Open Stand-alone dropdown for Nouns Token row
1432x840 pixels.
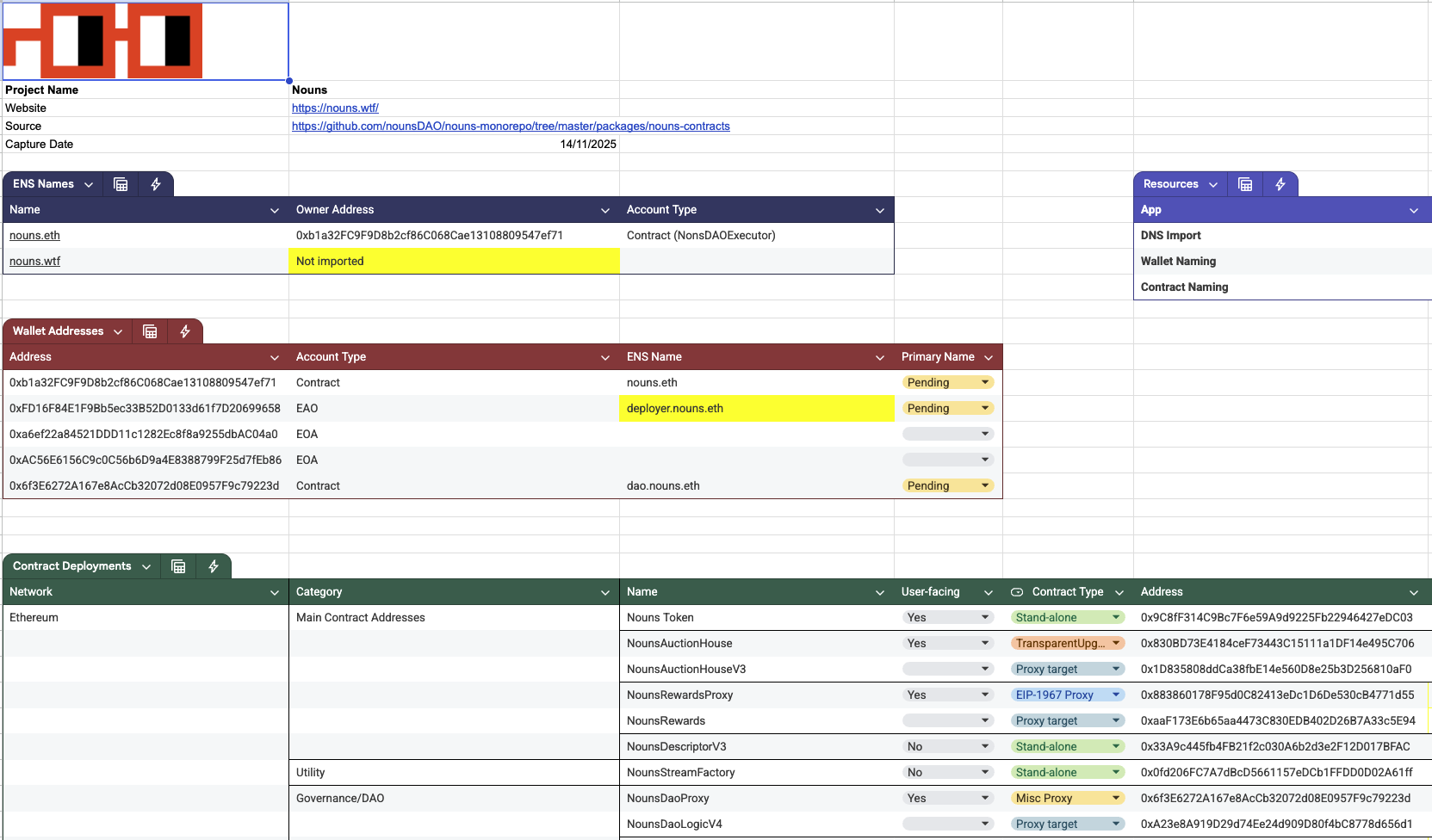1068,618
